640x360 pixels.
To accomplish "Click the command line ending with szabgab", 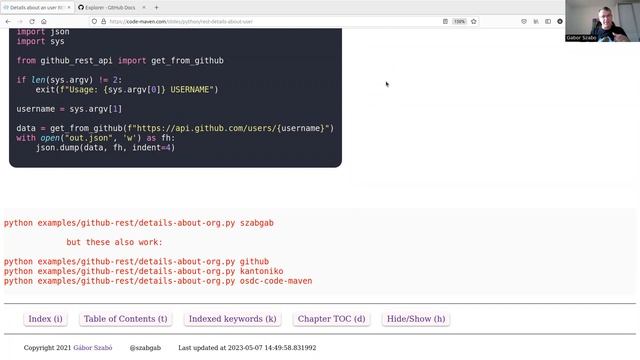I will [x=139, y=223].
